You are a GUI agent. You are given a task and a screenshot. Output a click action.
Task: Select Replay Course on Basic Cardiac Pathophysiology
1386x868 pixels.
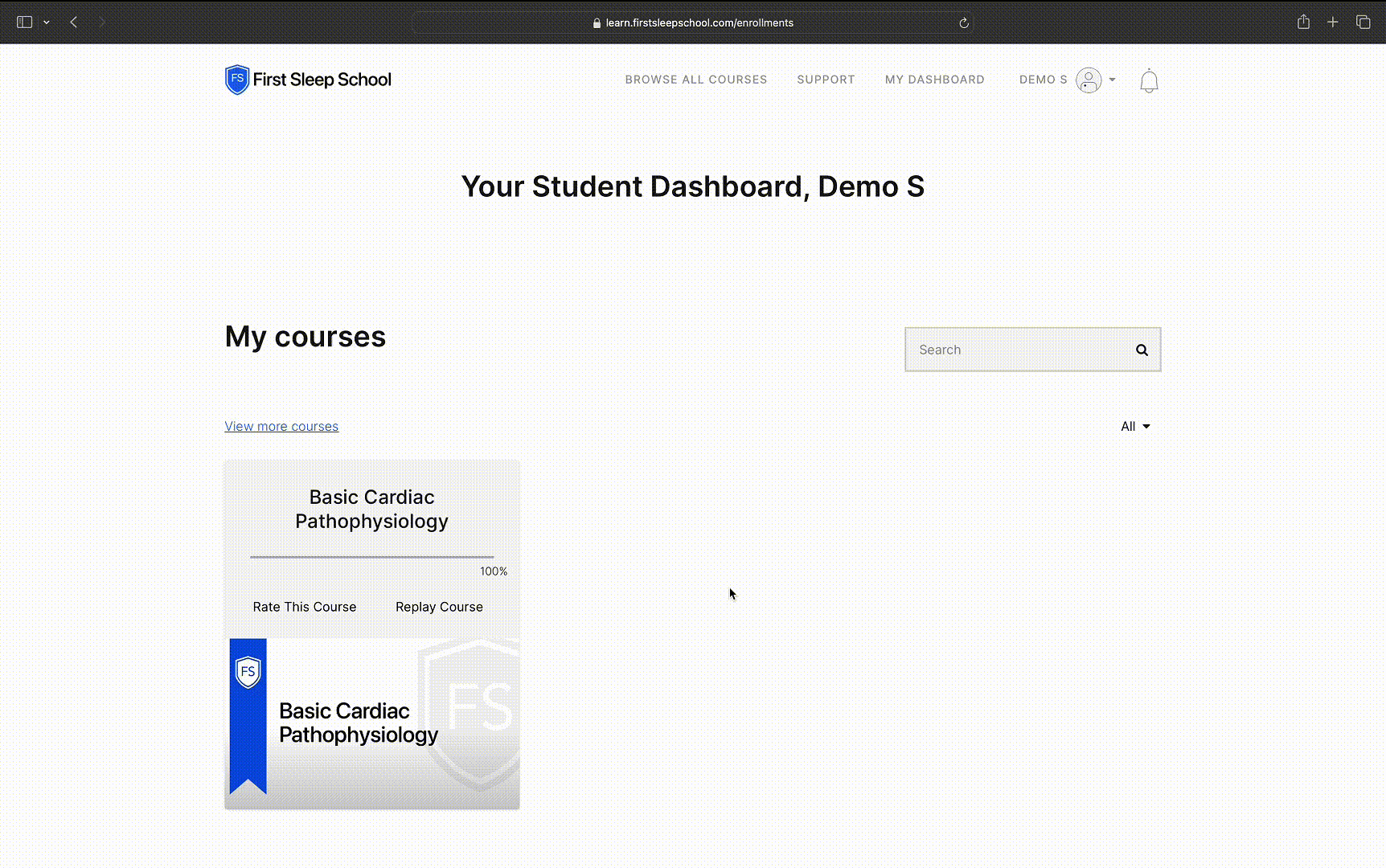click(x=438, y=607)
